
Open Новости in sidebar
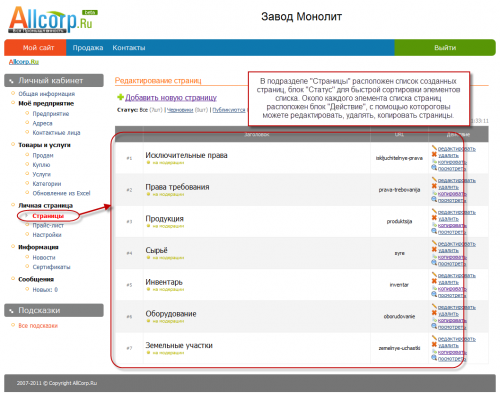tap(44, 257)
